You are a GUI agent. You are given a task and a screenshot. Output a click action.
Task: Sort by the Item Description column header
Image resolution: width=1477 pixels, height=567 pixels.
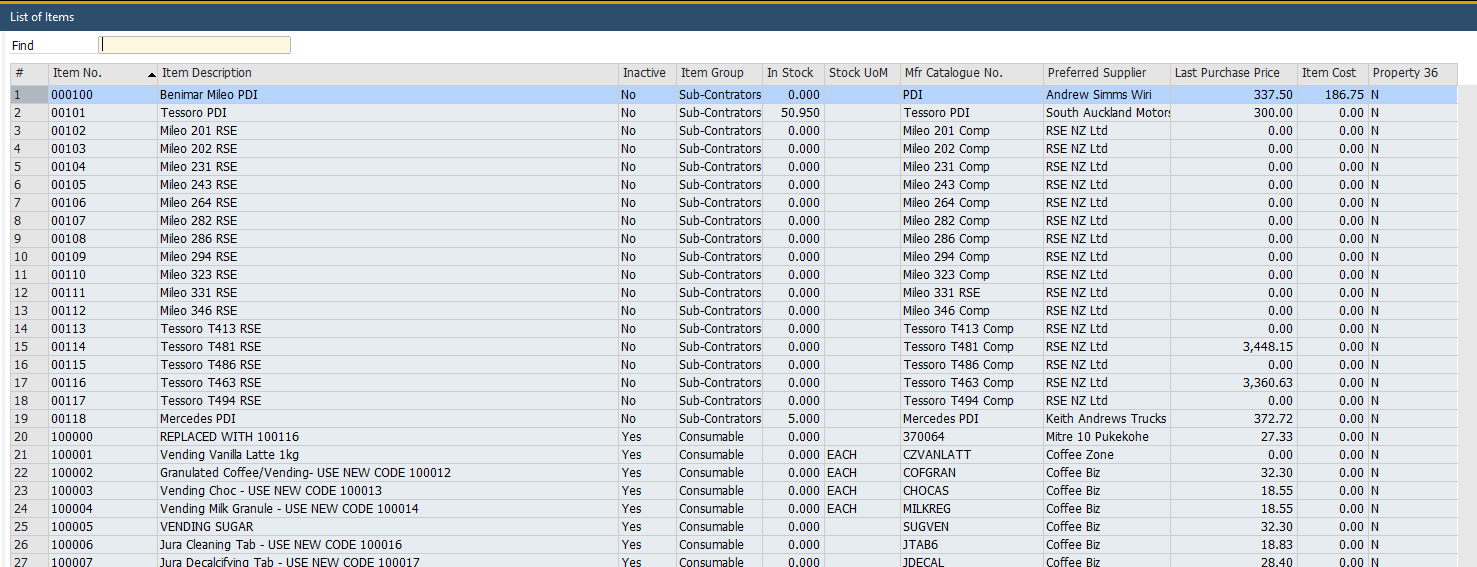(x=387, y=73)
